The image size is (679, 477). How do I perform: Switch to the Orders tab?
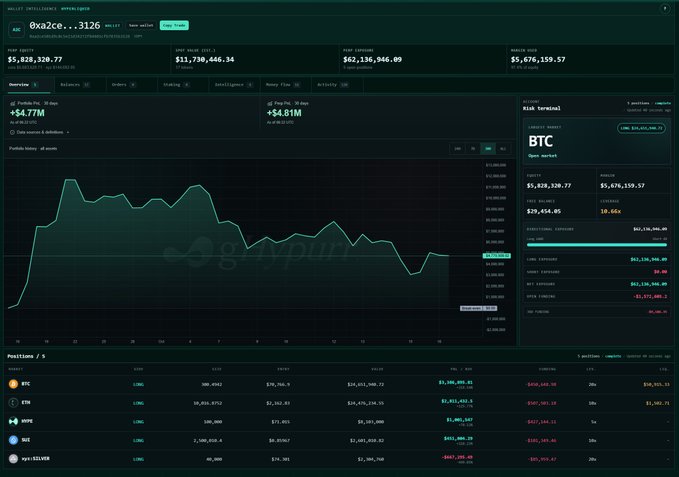(x=132, y=85)
